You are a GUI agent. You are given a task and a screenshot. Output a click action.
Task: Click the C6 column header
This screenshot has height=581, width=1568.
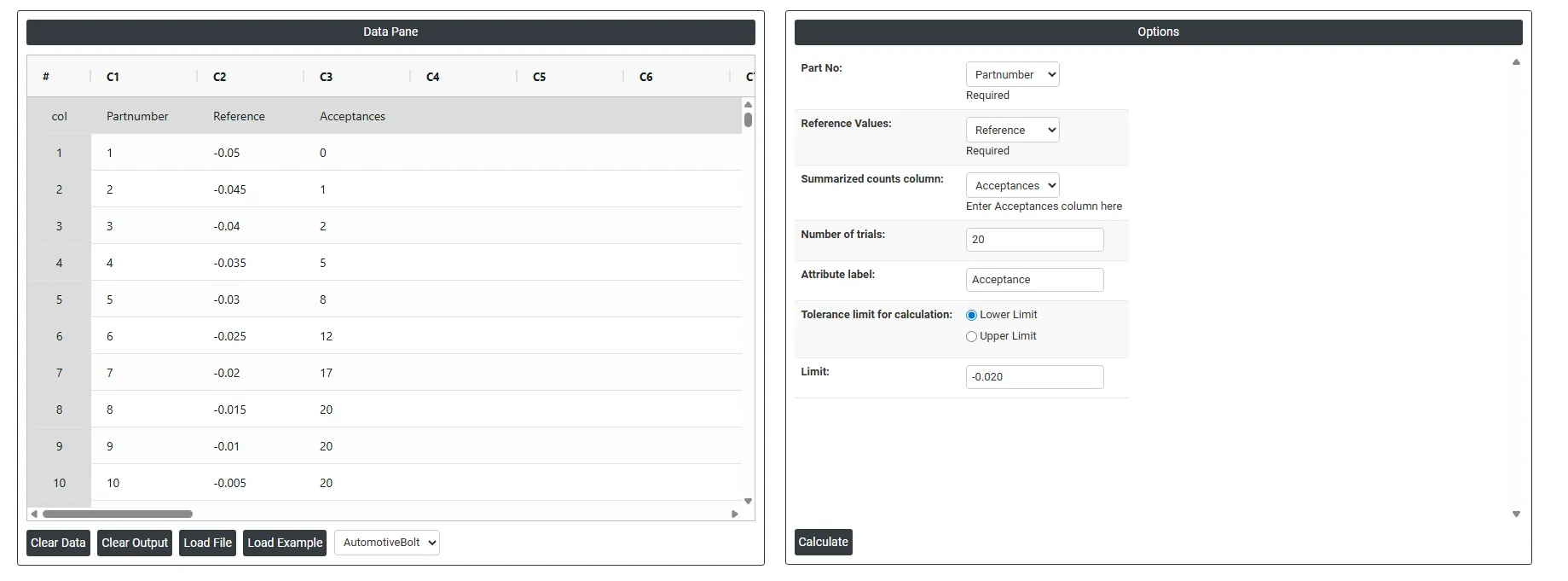click(676, 77)
